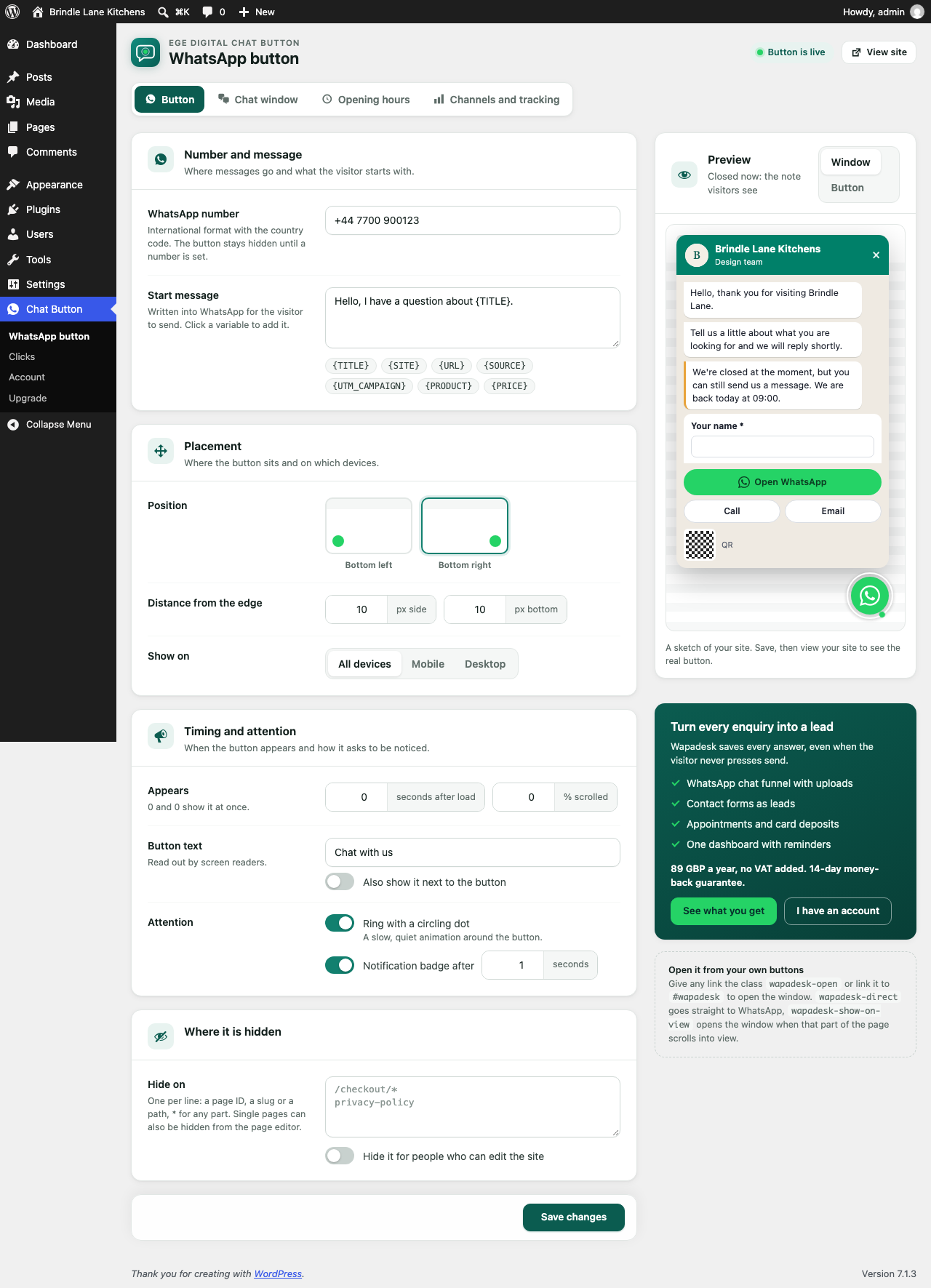This screenshot has height=1288, width=931.
Task: Click the WordPress logo in admin bar
Action: pos(12,12)
